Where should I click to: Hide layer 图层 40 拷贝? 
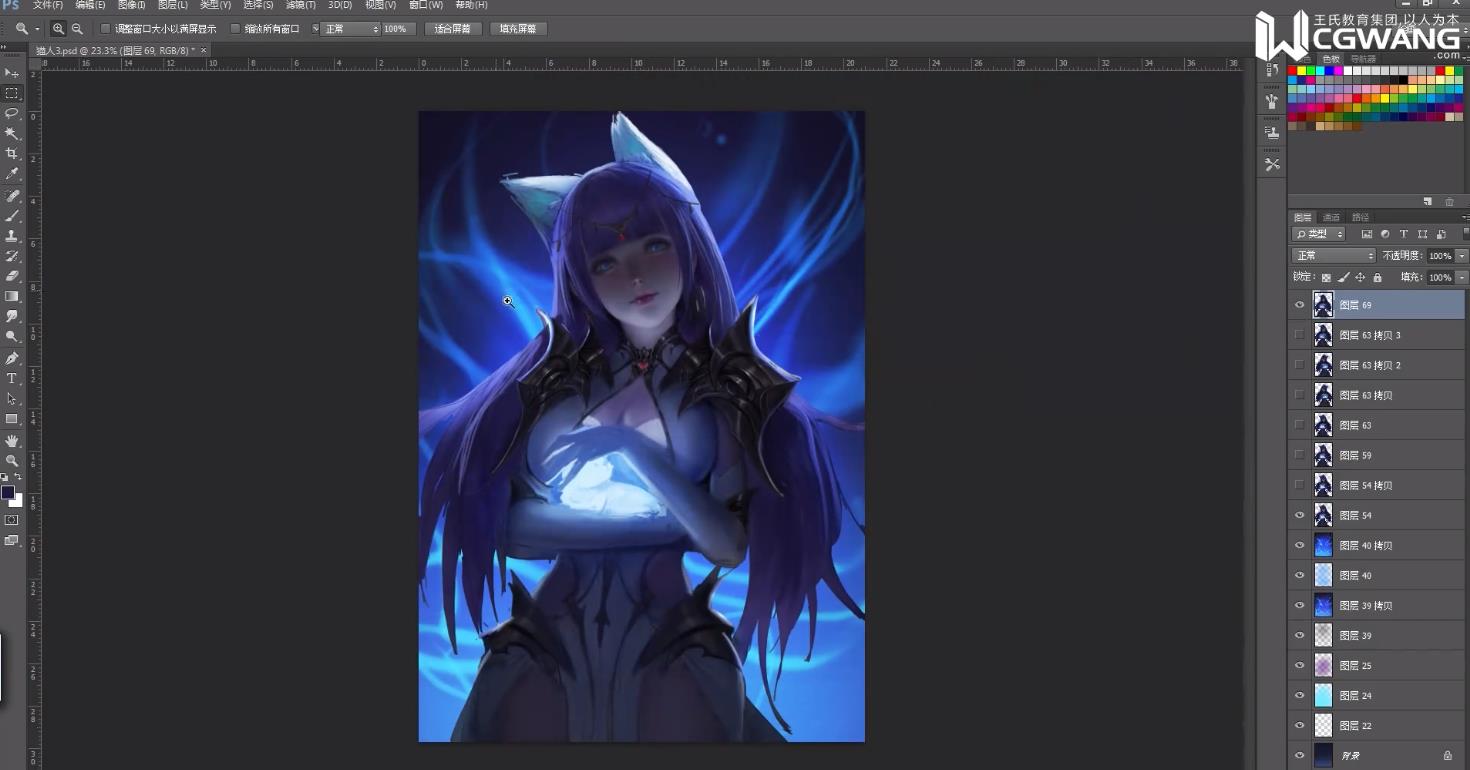pyautogui.click(x=1300, y=545)
